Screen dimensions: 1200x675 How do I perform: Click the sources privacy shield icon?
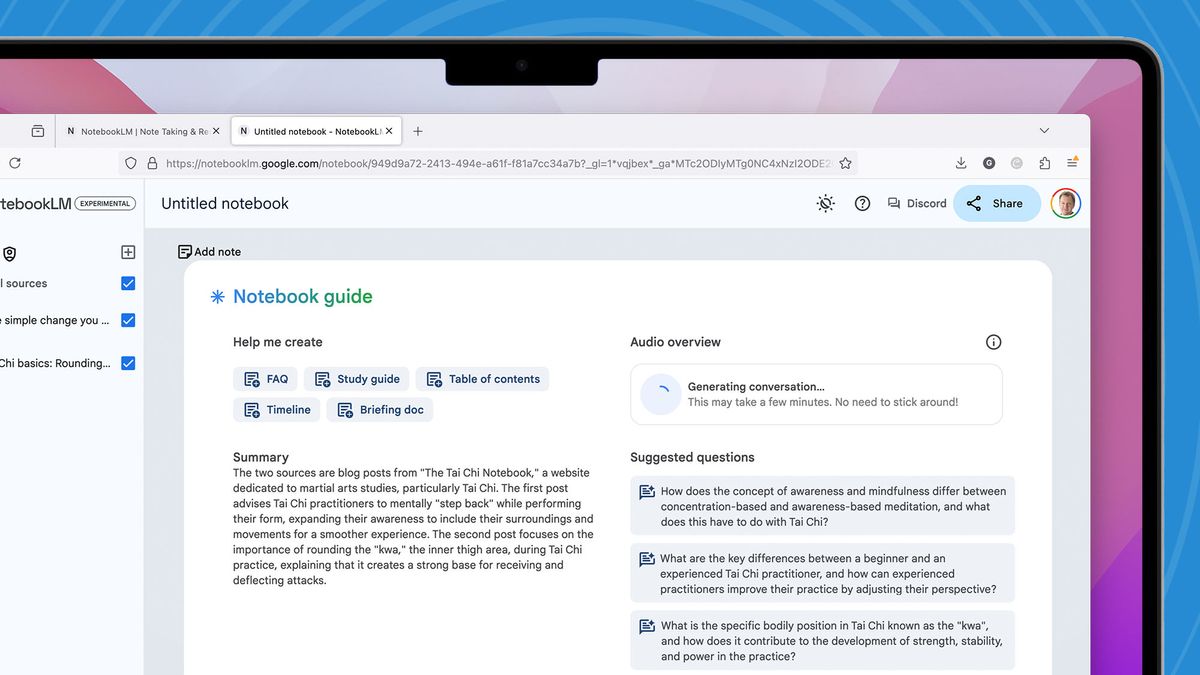pyautogui.click(x=9, y=254)
